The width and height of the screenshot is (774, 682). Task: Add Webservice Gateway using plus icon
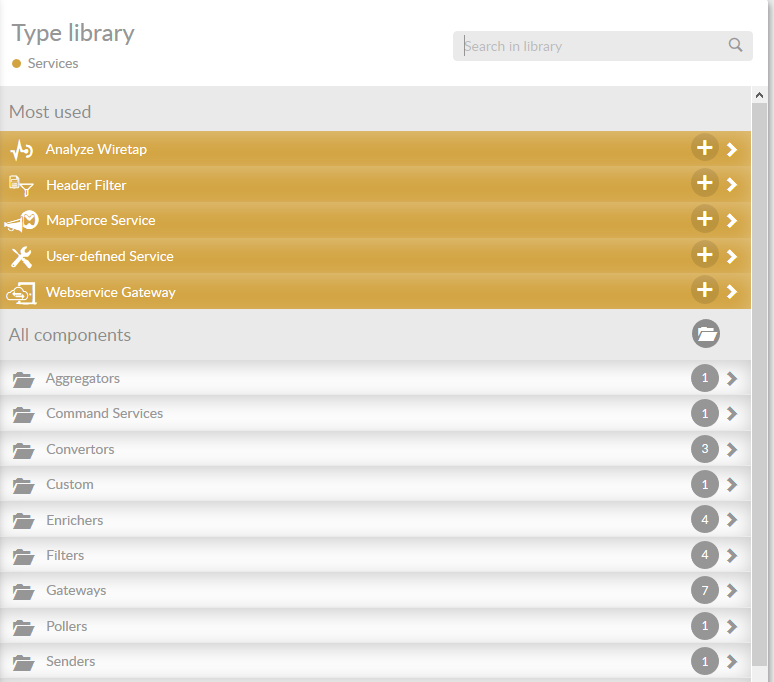coord(705,290)
